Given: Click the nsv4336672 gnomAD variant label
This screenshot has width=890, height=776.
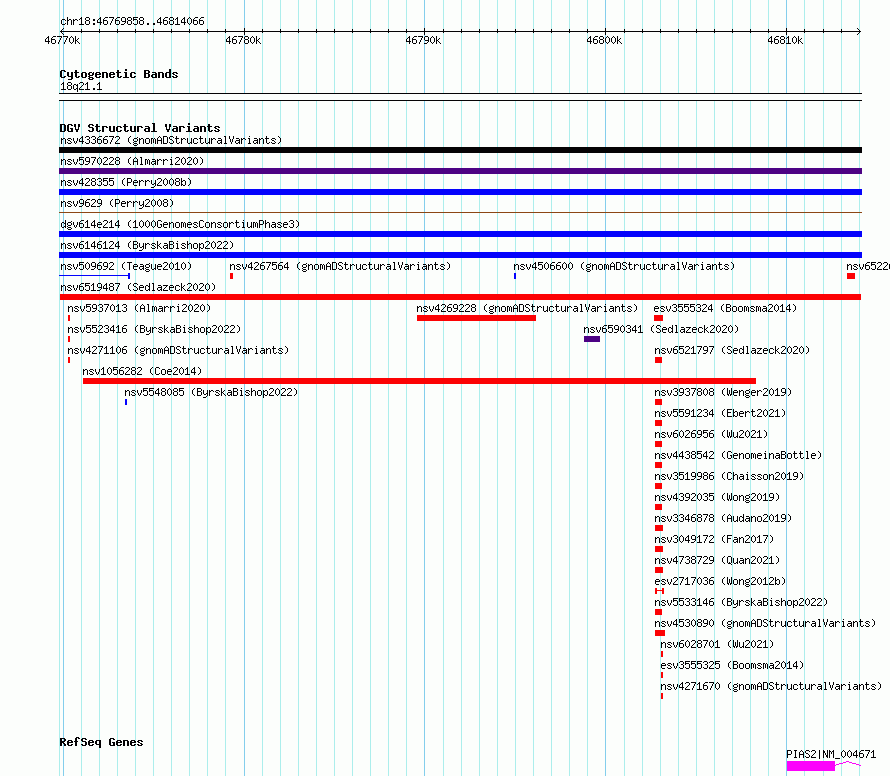Looking at the screenshot, I should (x=171, y=140).
